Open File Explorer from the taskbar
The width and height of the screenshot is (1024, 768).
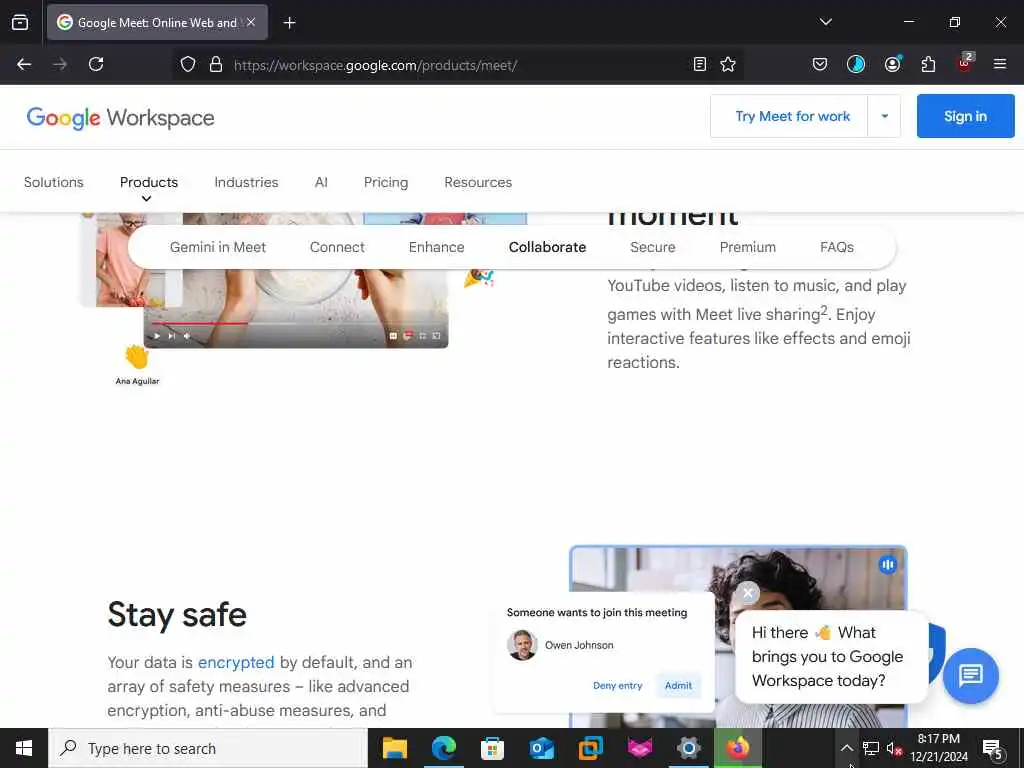(394, 748)
